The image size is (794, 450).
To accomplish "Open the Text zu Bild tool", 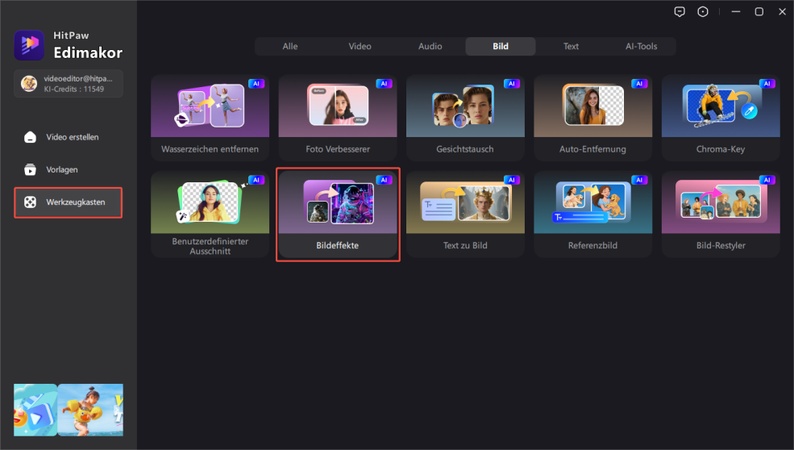I will (465, 214).
